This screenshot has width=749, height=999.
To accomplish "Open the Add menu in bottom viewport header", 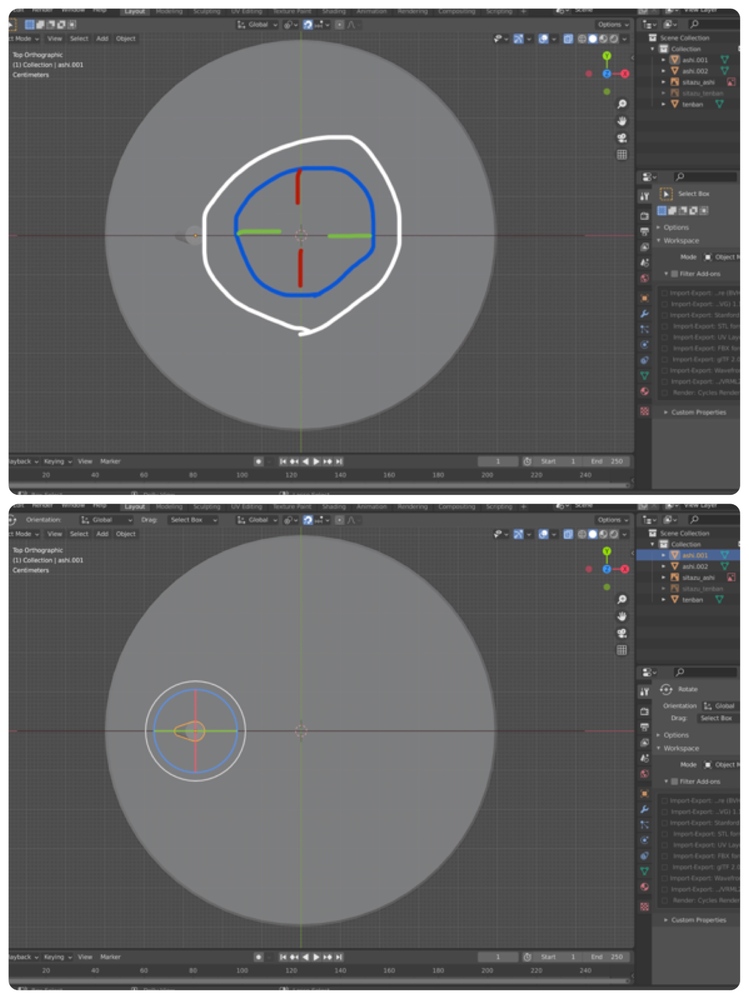I will 102,534.
